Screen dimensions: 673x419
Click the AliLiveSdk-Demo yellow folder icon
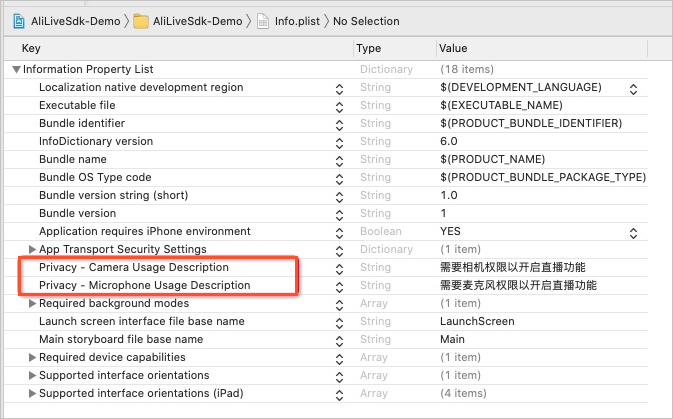click(x=141, y=21)
